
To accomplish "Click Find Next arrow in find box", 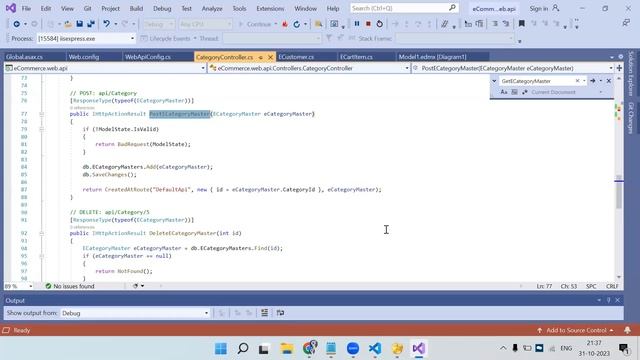I will pos(593,81).
